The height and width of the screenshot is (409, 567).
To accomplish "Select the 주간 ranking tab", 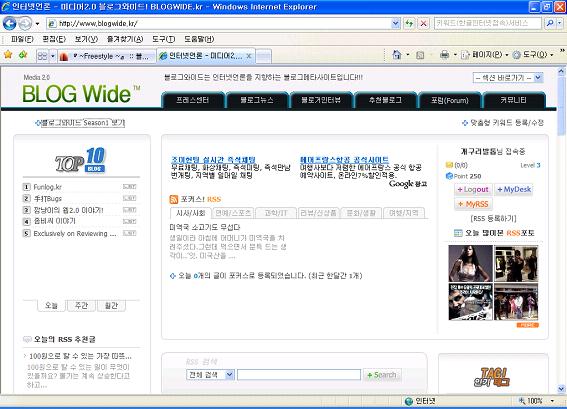I will [81, 306].
